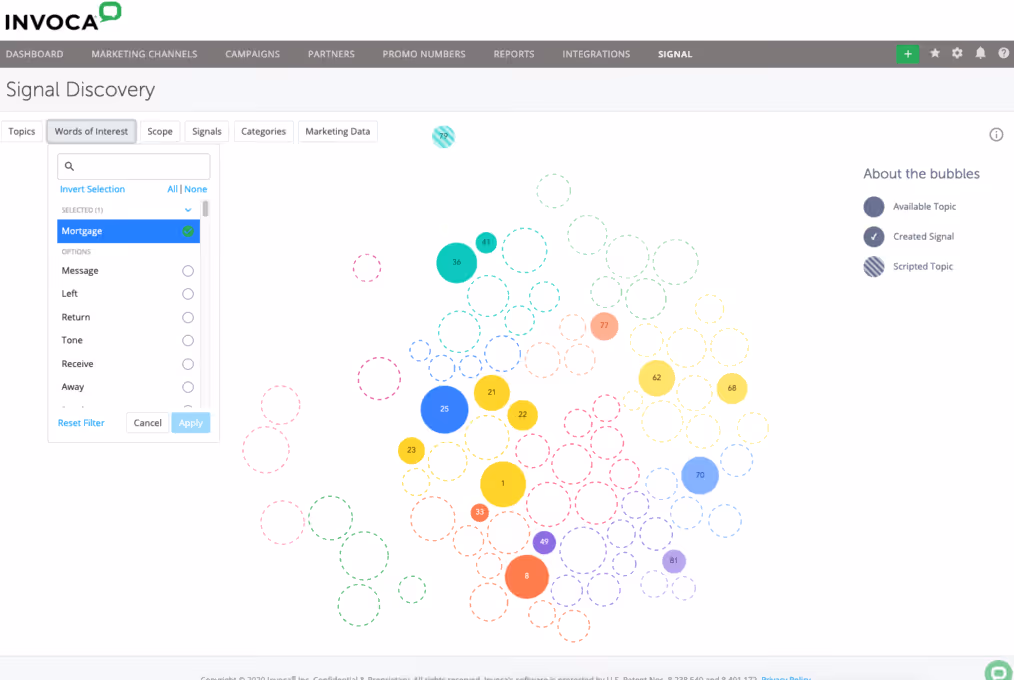Click the options list scrollbar thumb

(x=205, y=209)
